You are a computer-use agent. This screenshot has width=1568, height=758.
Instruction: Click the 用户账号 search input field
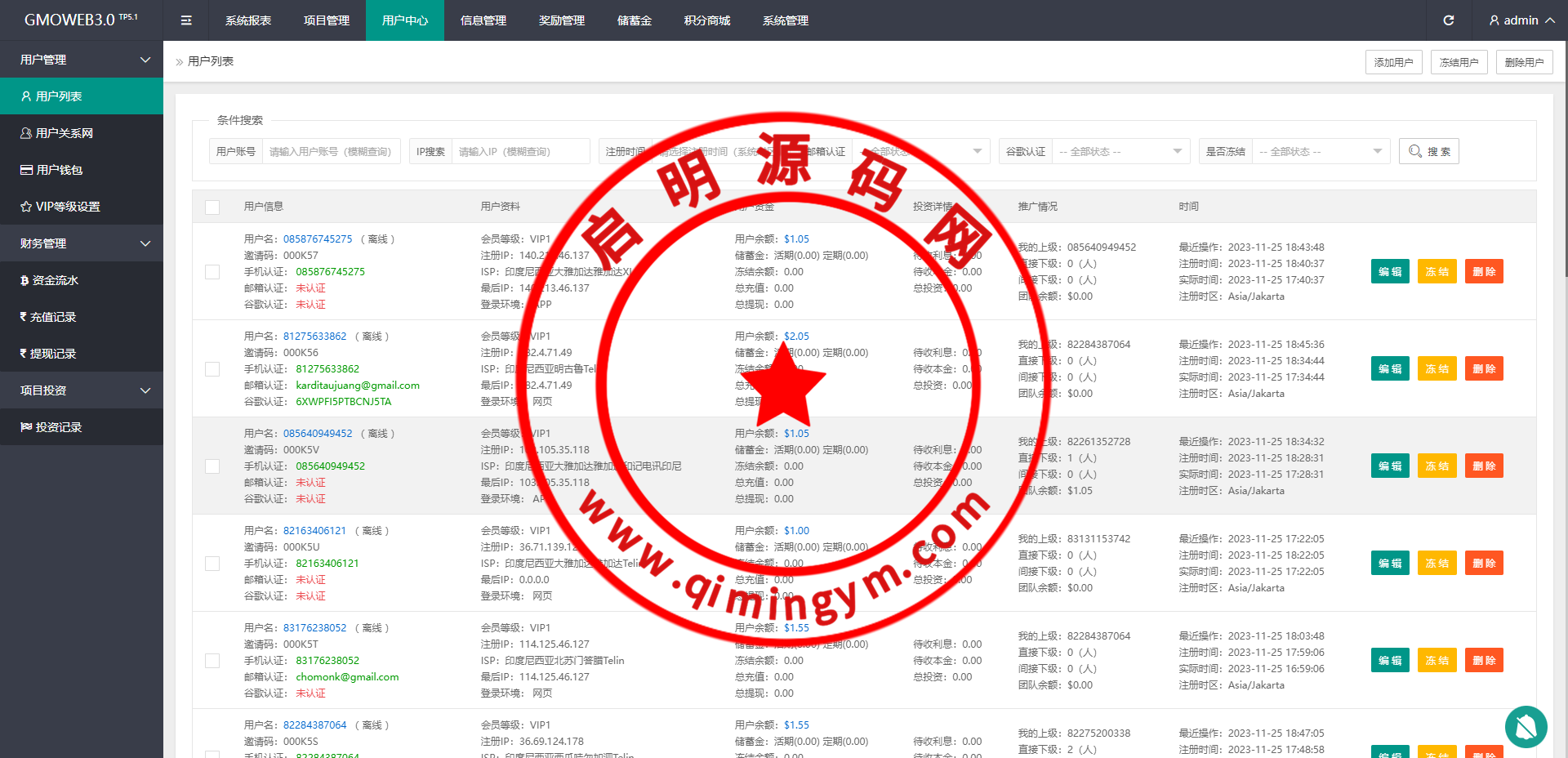[x=331, y=151]
